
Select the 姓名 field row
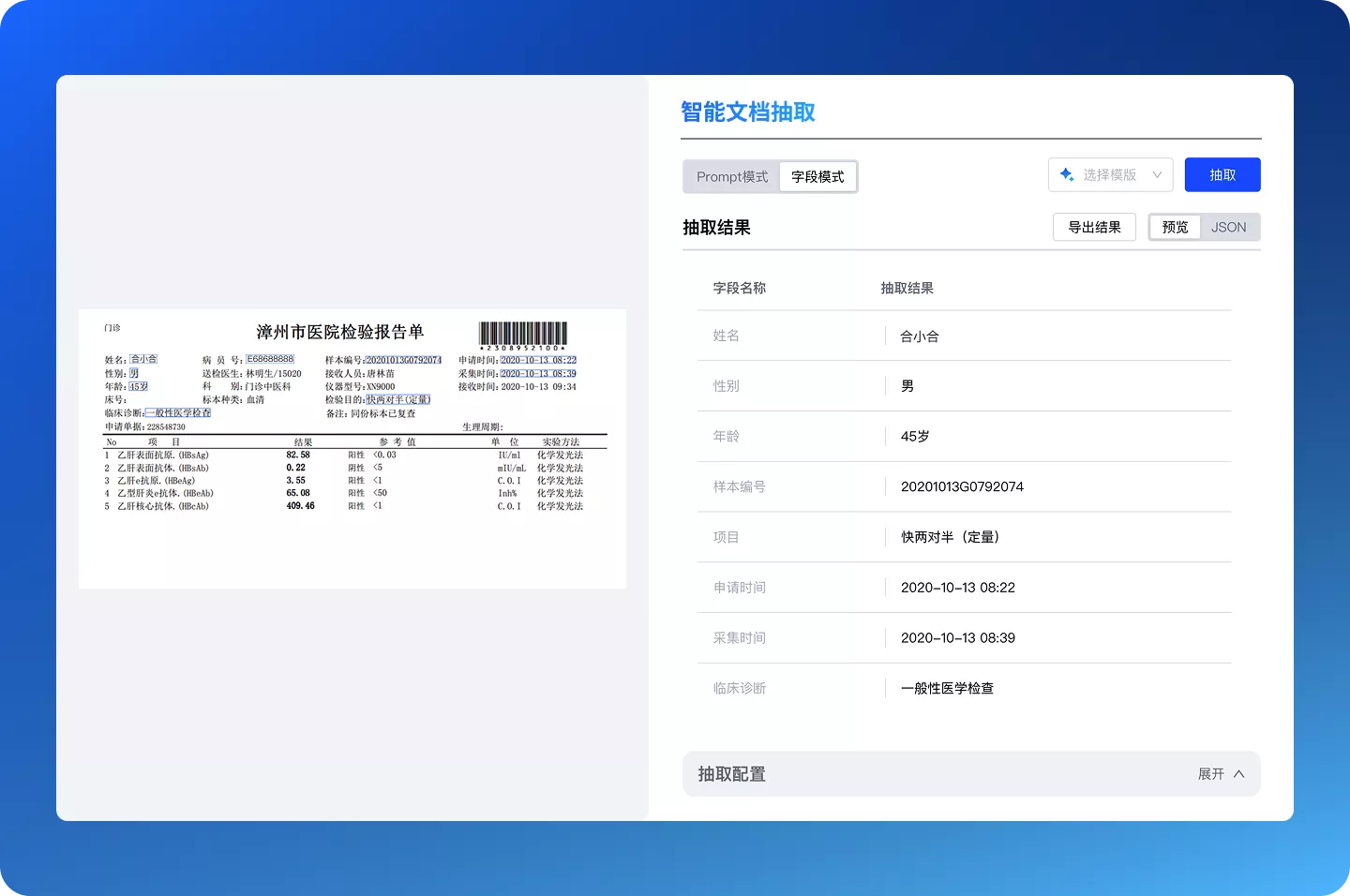(727, 336)
